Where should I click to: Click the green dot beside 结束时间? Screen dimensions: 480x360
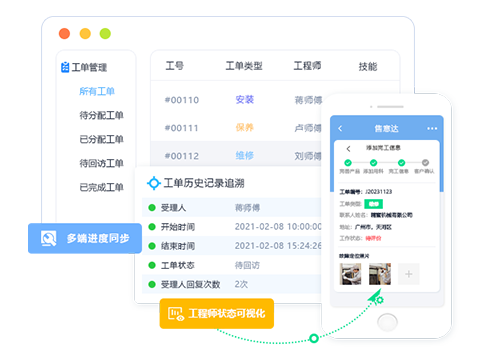tap(152, 246)
